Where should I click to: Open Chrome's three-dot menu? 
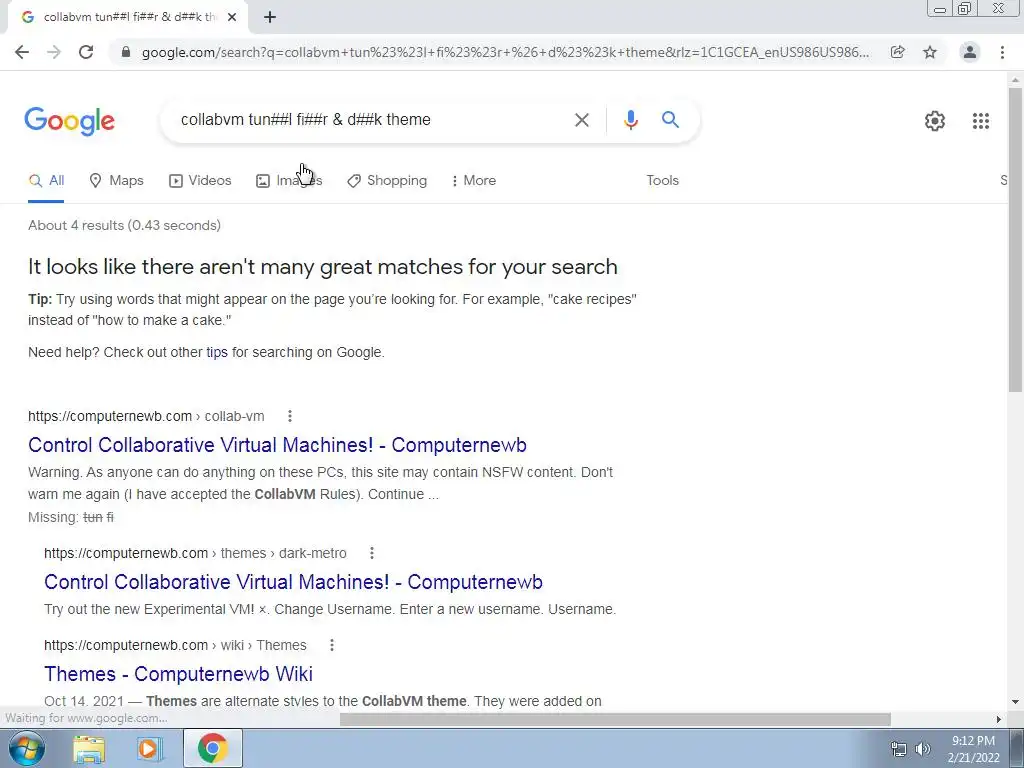(1002, 52)
